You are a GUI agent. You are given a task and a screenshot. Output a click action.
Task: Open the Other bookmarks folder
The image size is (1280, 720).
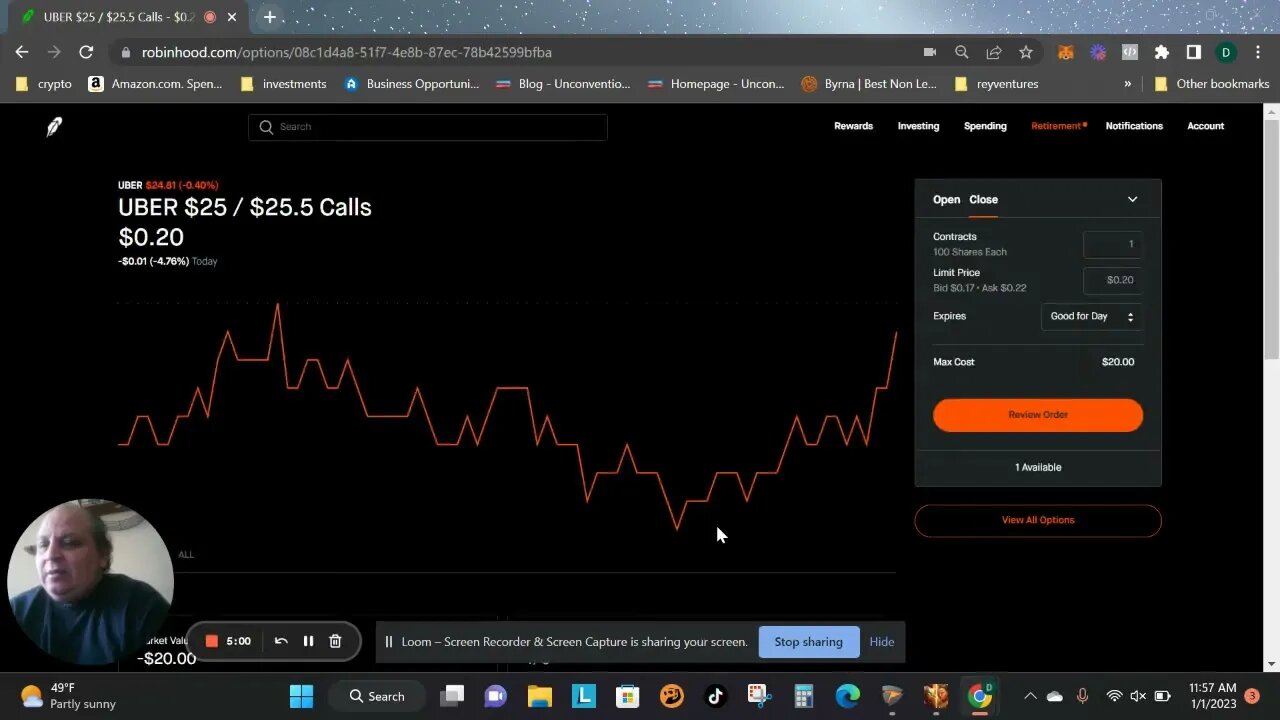click(1211, 84)
